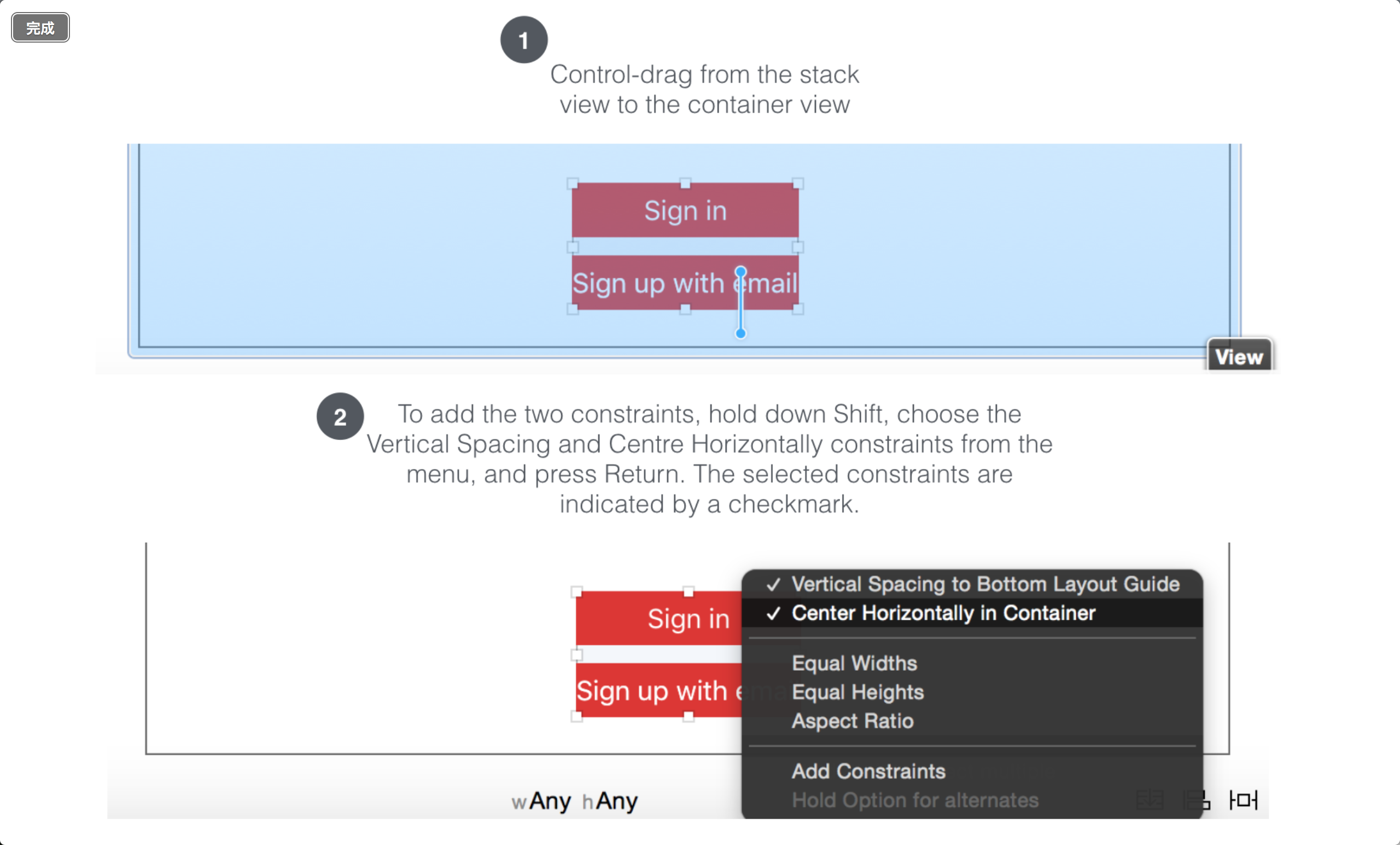Viewport: 1400px width, 845px height.
Task: Uncheck Vertical Spacing to Bottom Layout Guide
Action: (x=972, y=584)
